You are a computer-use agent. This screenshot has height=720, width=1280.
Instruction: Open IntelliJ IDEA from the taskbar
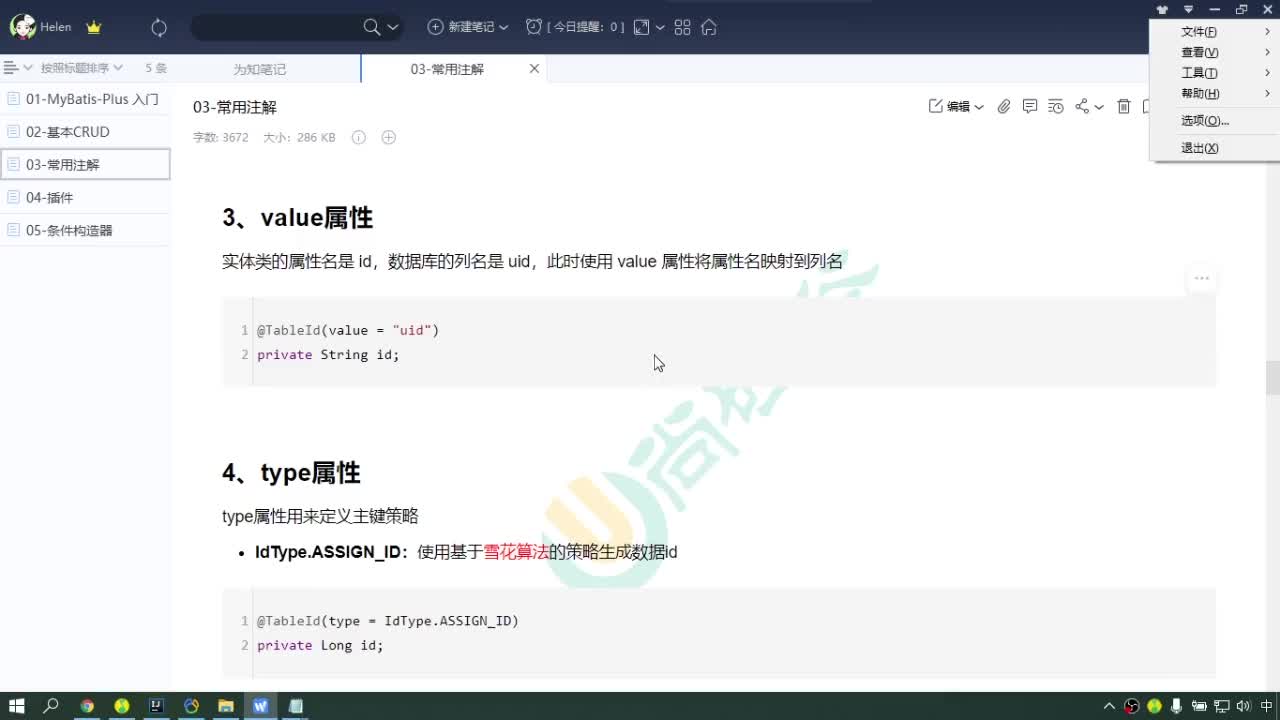point(156,706)
